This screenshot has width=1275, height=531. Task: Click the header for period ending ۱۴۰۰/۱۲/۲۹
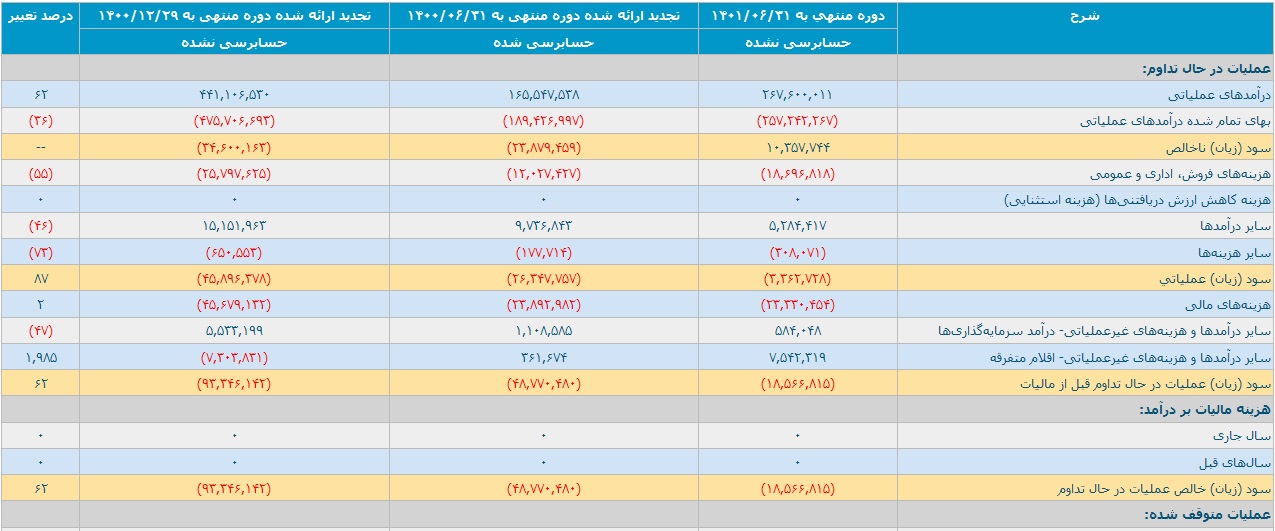pos(234,16)
